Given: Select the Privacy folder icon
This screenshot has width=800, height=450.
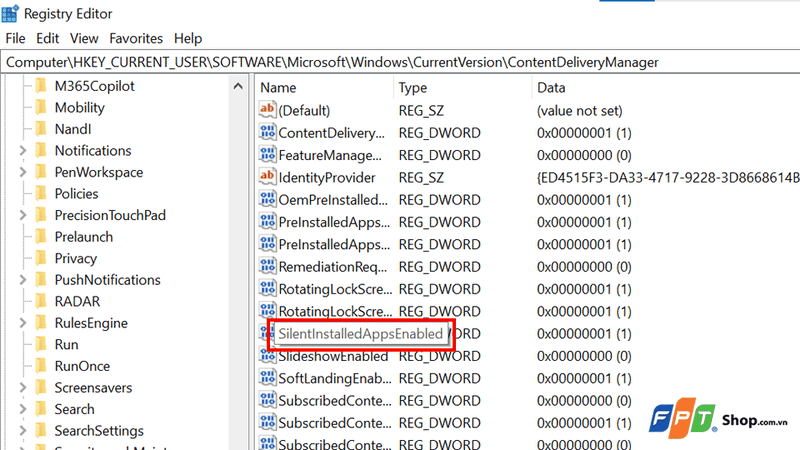Looking at the screenshot, I should click(41, 258).
